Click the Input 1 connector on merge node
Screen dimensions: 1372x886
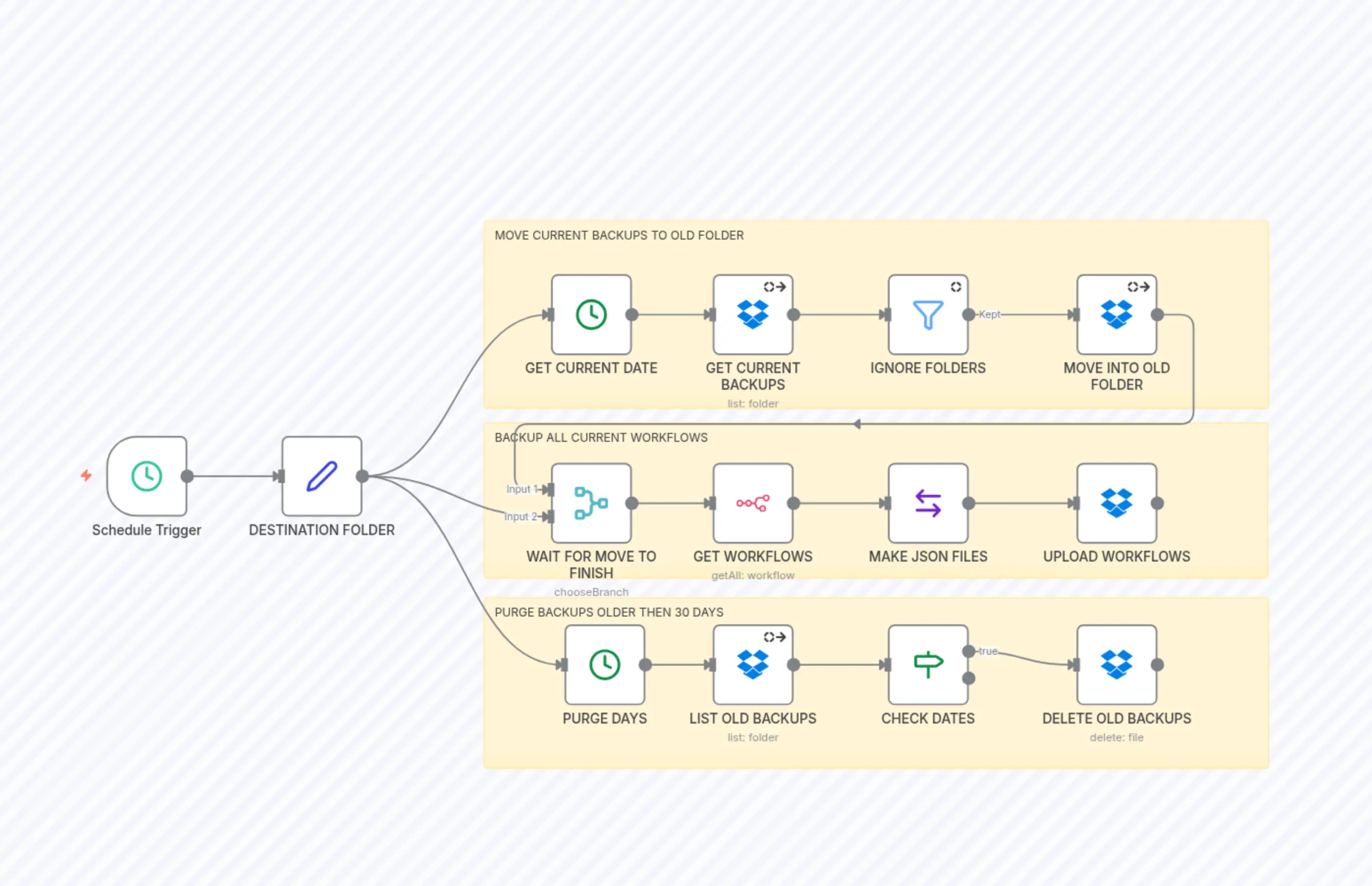tap(549, 489)
